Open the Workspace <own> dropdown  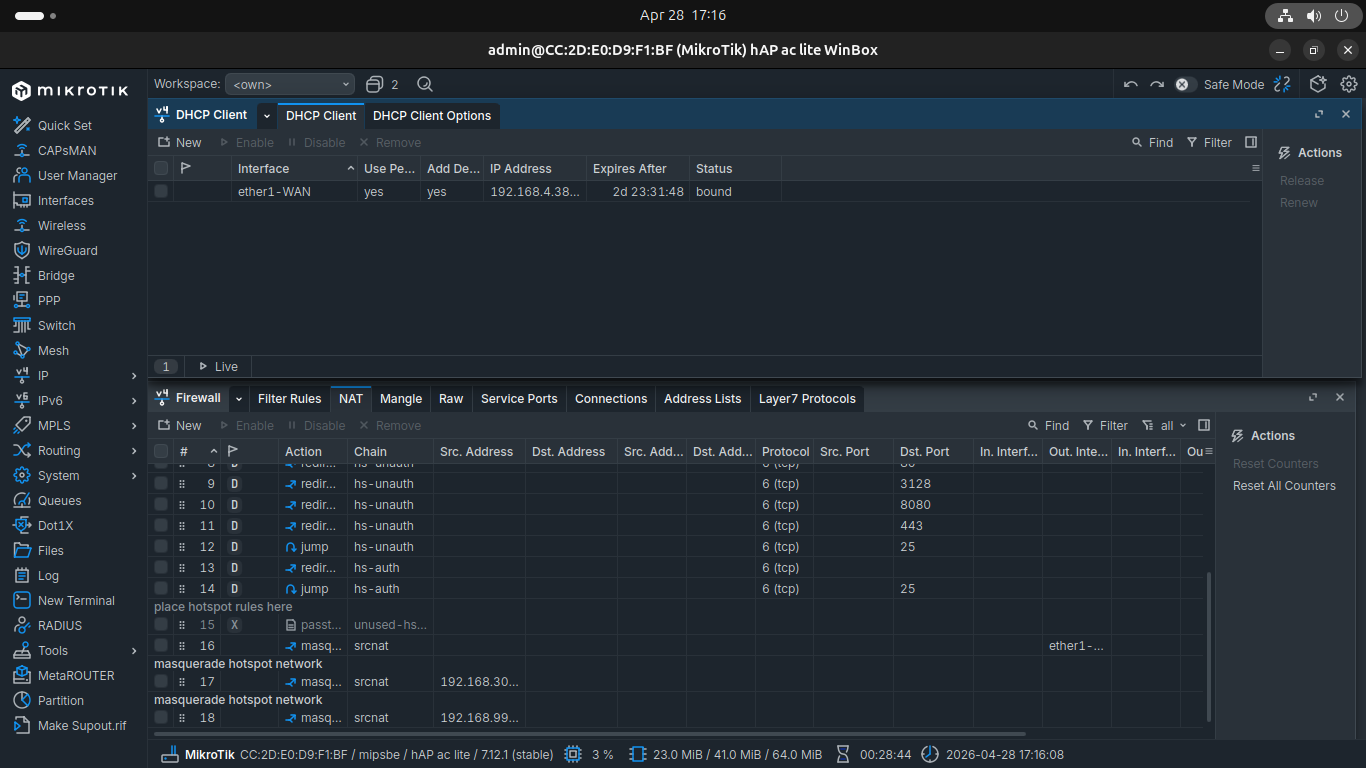[x=290, y=84]
